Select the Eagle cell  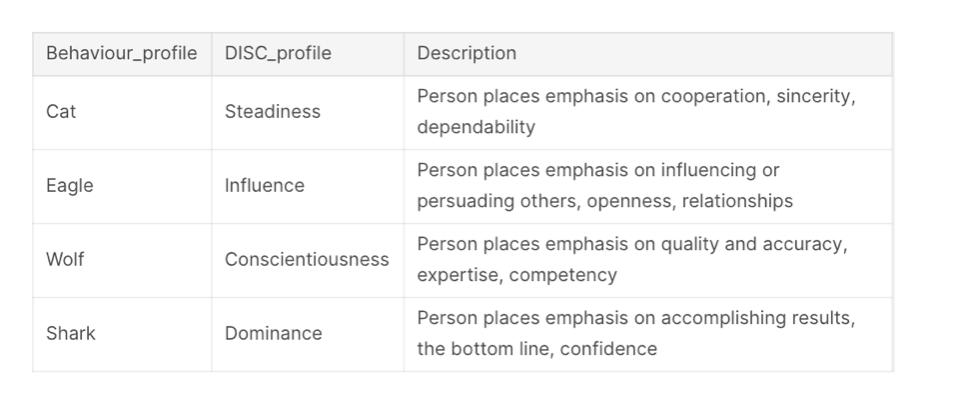point(122,186)
